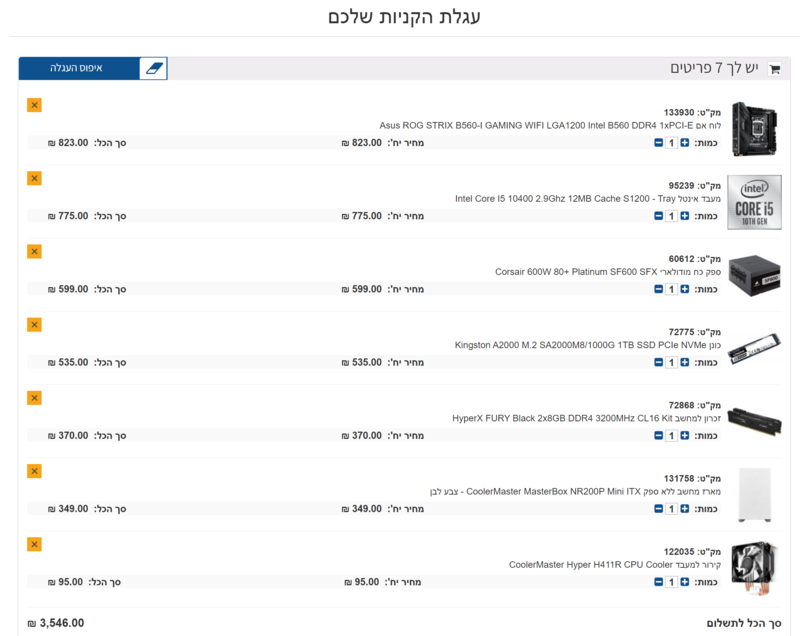Screen dimensions: 800x636
Task: Open Intel Core I5 10400 2.9Ghz product link
Action: [588, 199]
